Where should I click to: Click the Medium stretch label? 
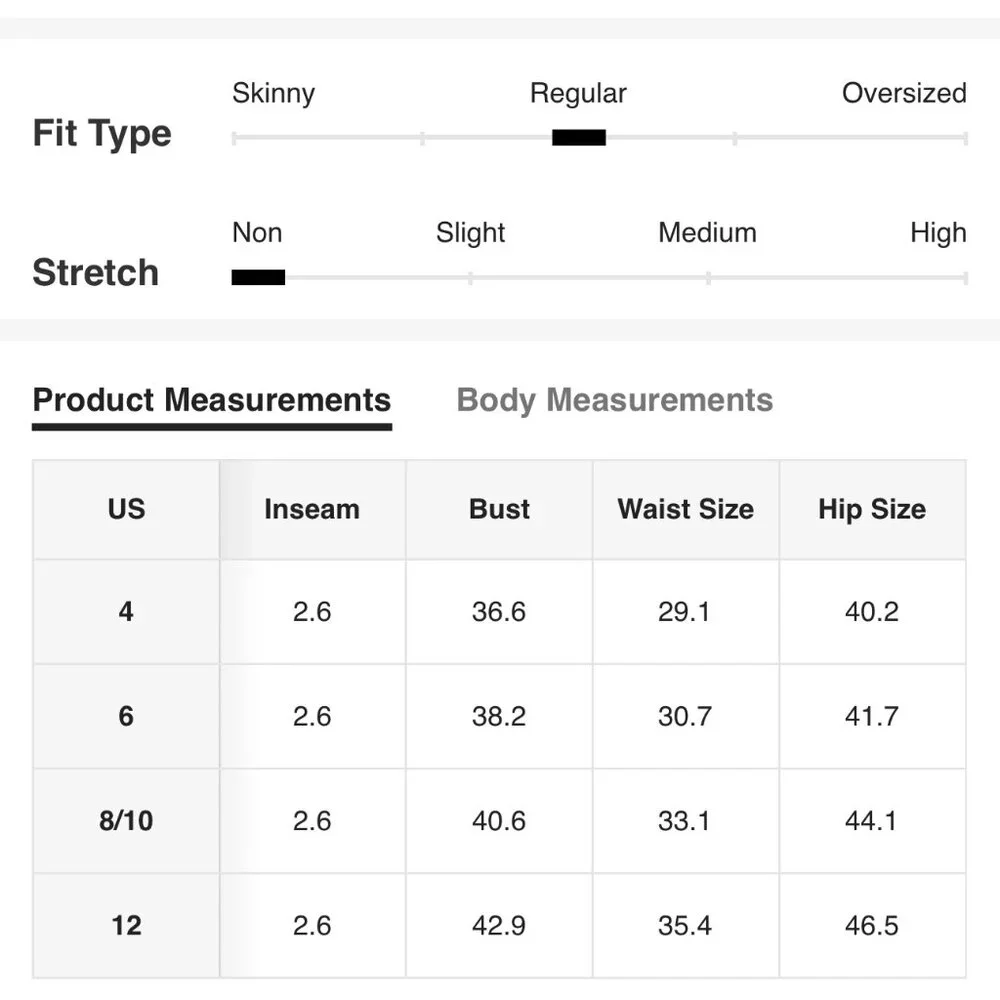(707, 233)
